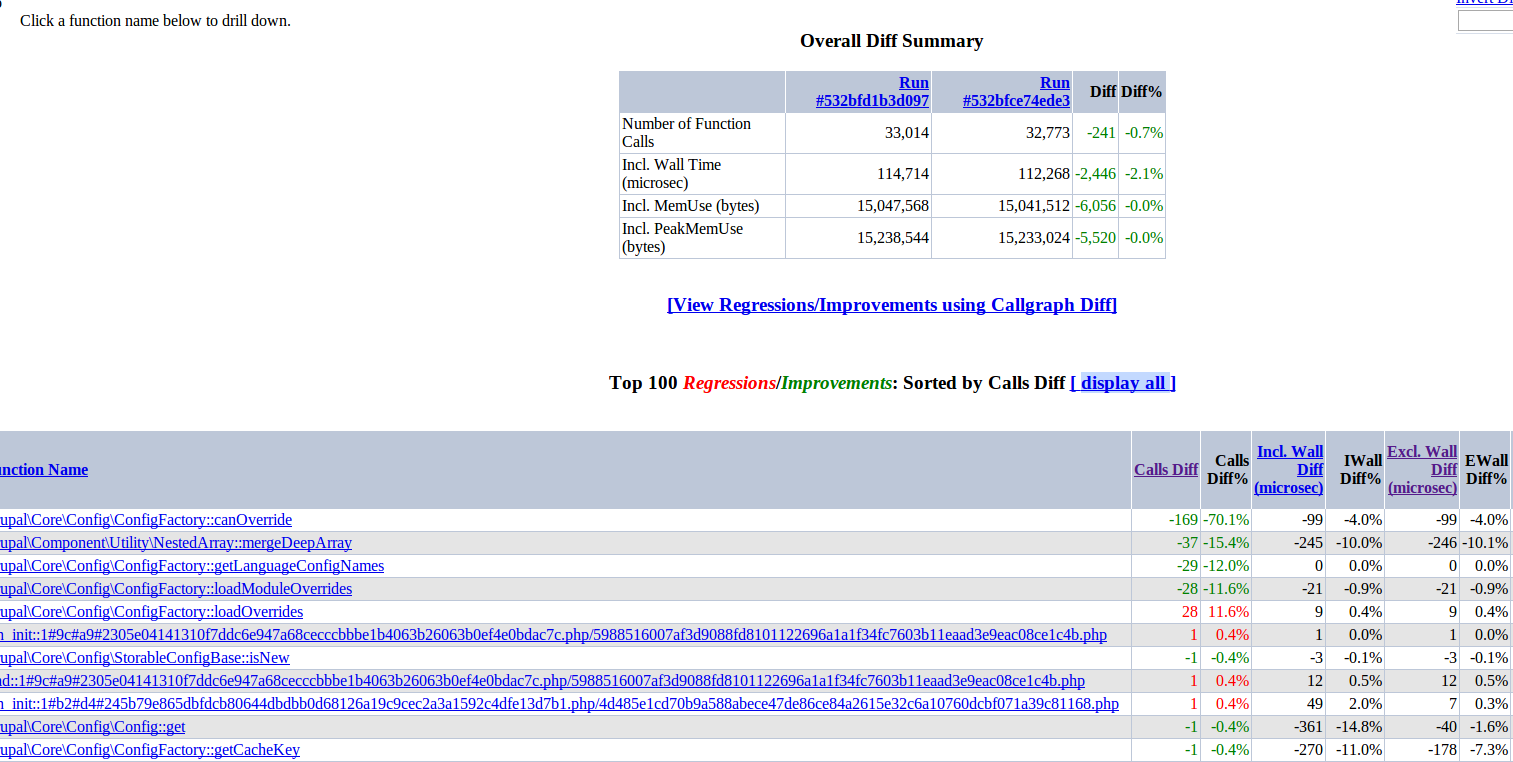Click the 33,014 function calls value

pyautogui.click(x=907, y=133)
